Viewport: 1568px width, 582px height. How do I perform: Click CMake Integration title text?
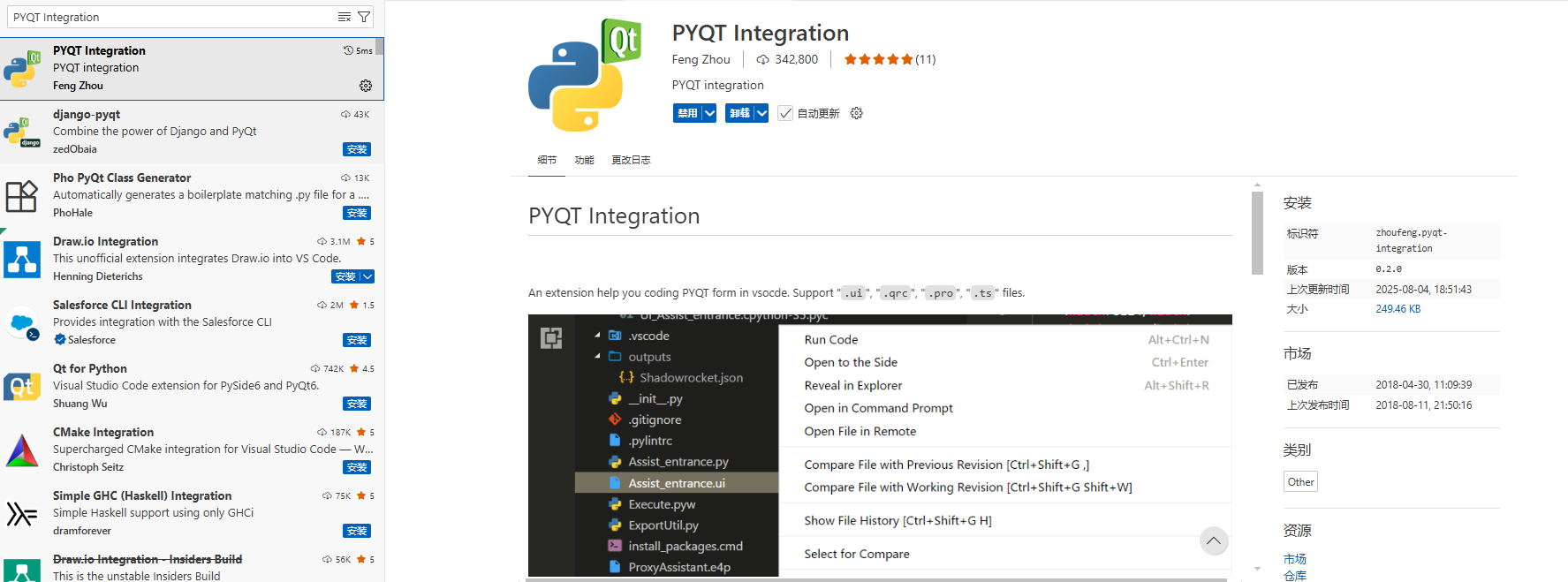pos(103,432)
